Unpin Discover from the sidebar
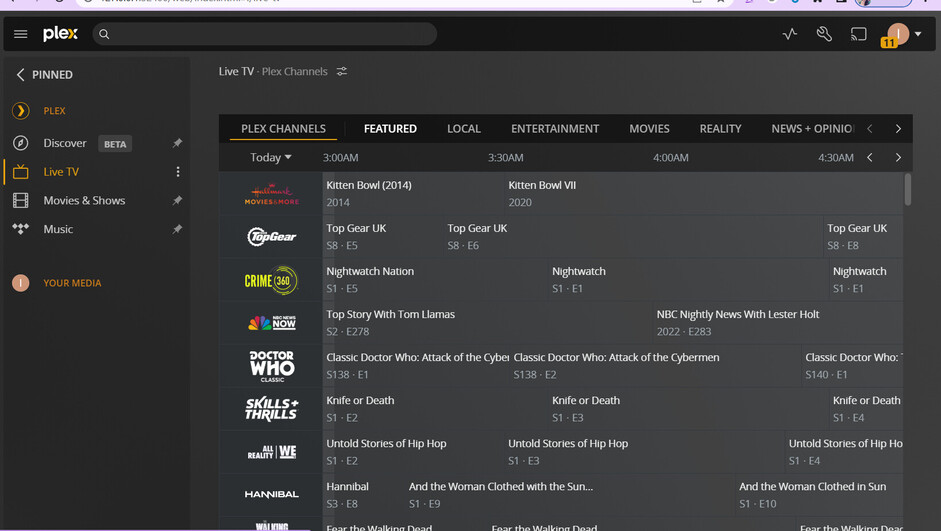The width and height of the screenshot is (941, 531). 177,143
